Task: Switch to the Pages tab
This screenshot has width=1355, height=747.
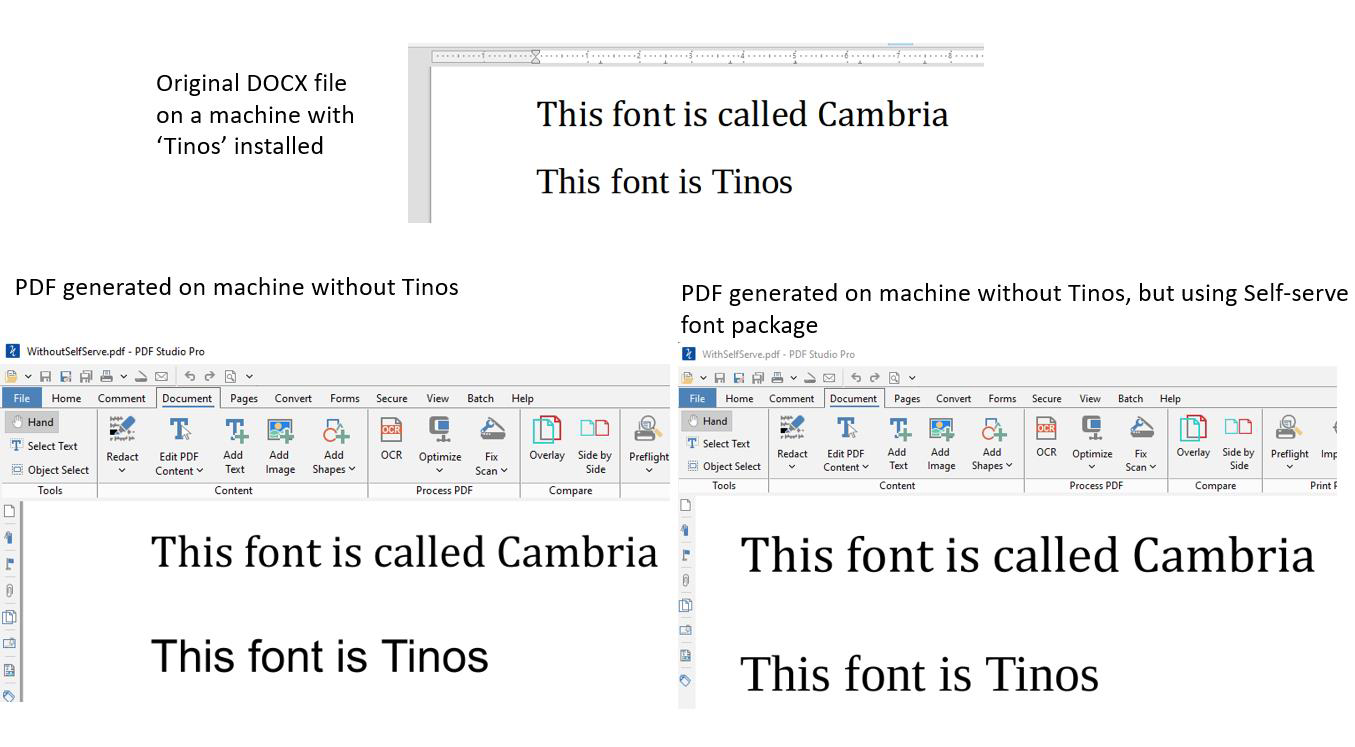Action: point(242,398)
